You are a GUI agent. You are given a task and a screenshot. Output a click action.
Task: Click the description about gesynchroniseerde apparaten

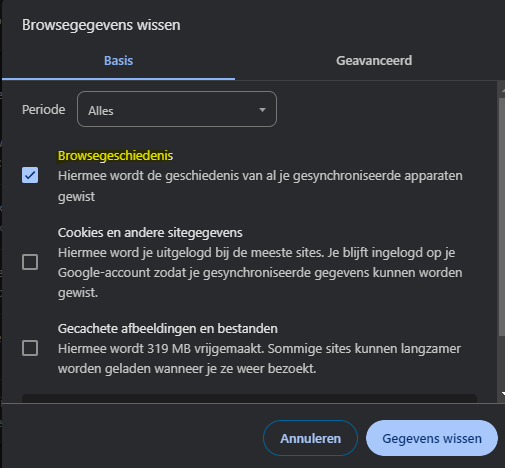[260, 186]
